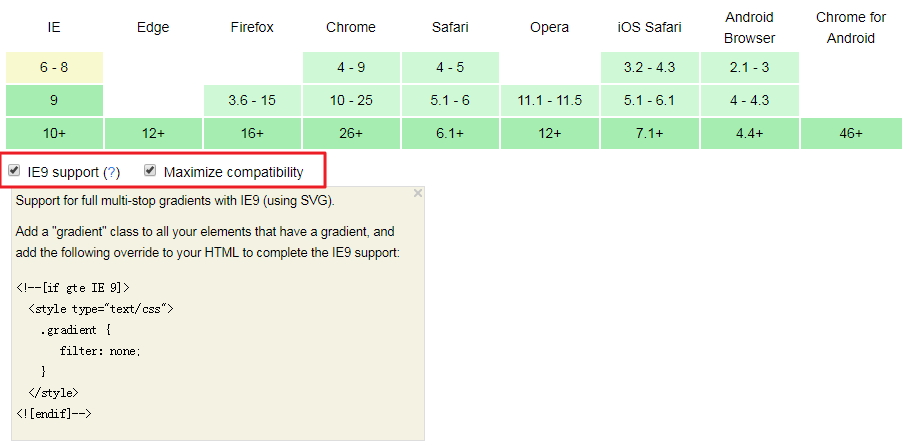Uncheck the IE9 support checkbox
This screenshot has height=447, width=909.
click(x=14, y=170)
